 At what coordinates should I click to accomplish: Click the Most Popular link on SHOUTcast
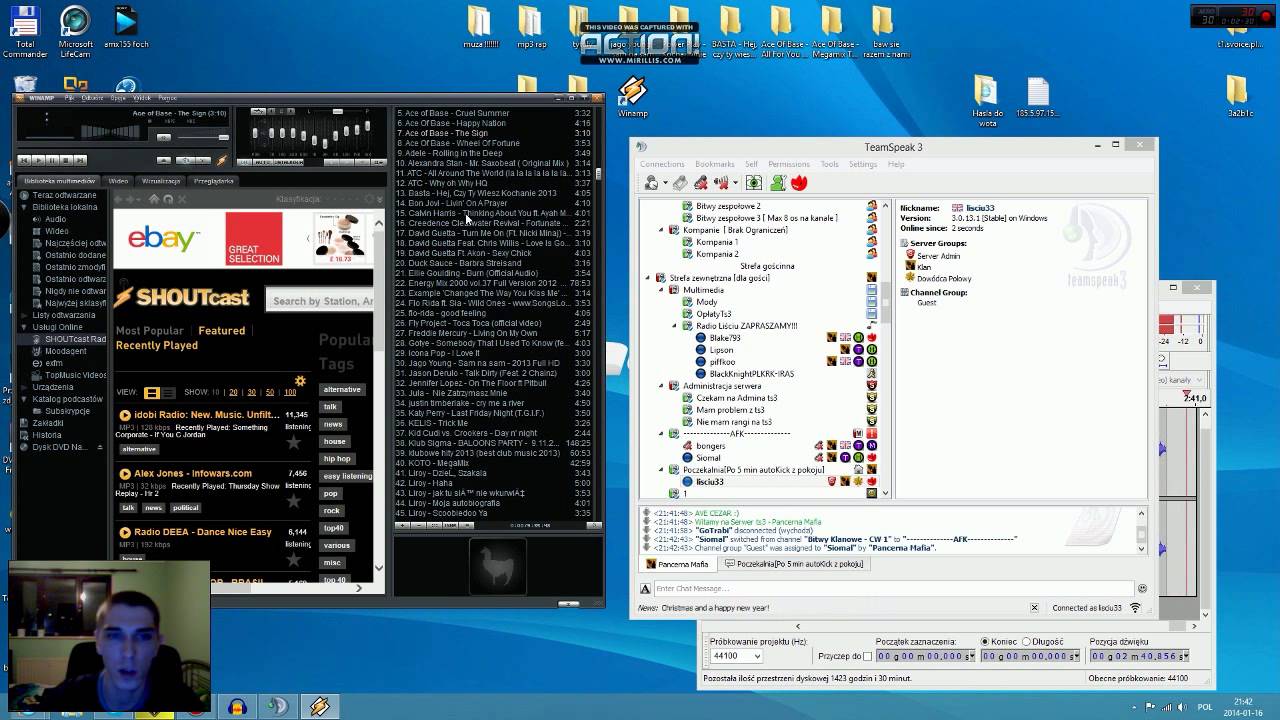point(149,330)
